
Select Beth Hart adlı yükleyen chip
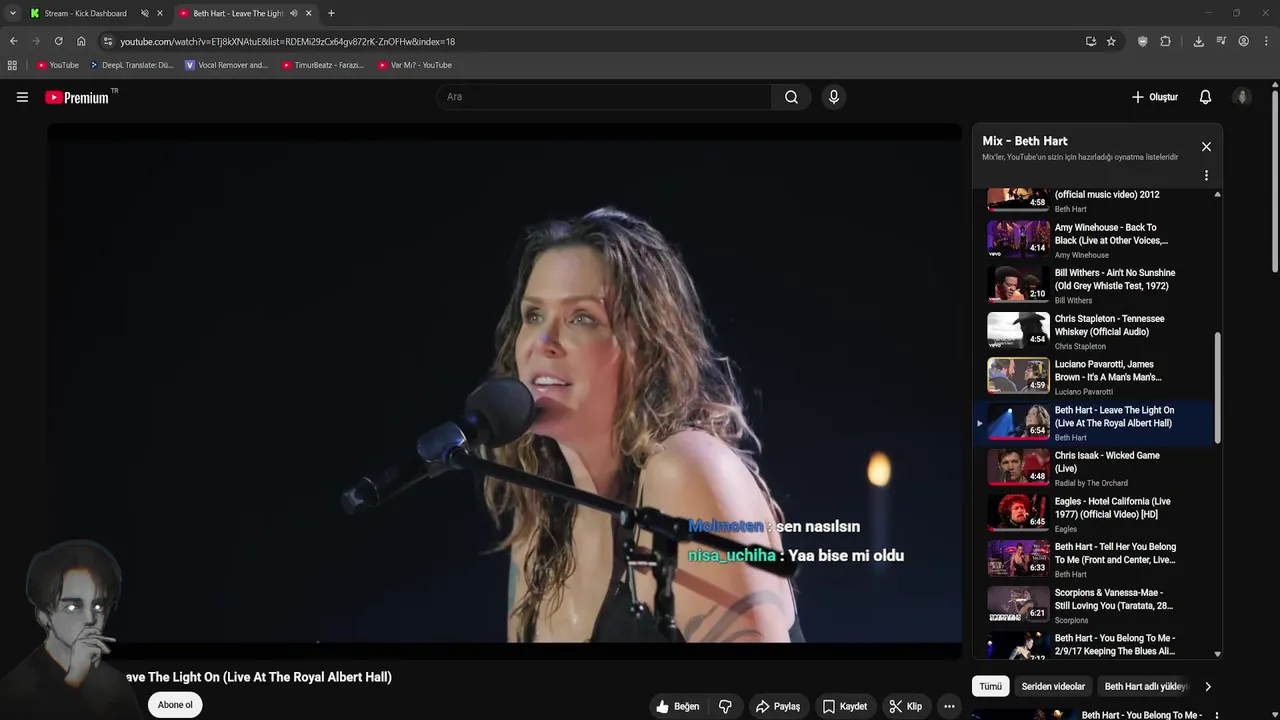(1146, 687)
